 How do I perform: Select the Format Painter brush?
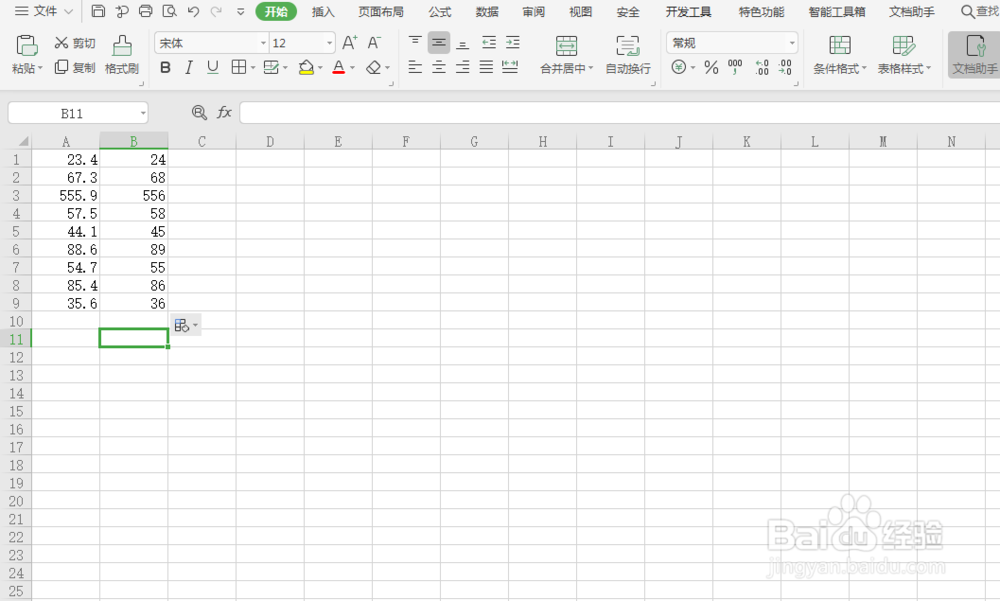(x=122, y=54)
